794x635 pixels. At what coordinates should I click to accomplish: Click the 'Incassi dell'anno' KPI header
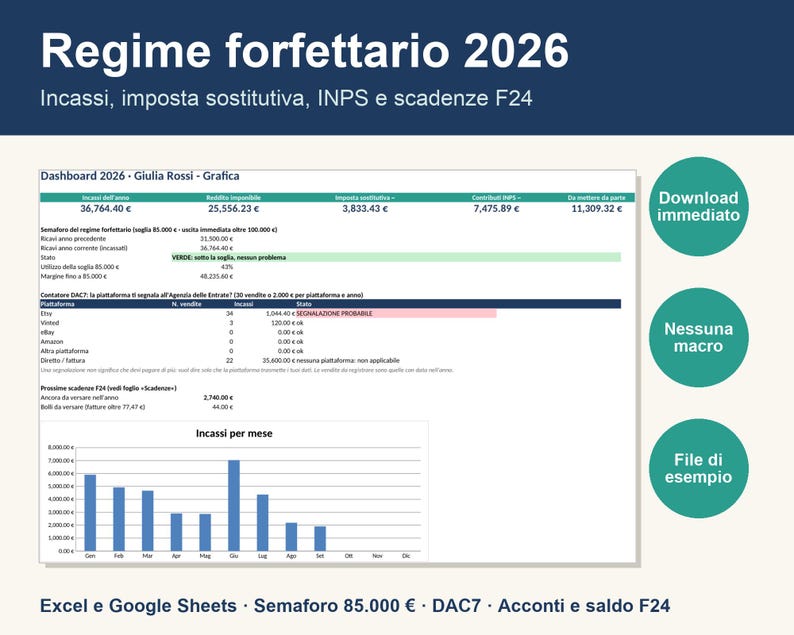pyautogui.click(x=105, y=197)
